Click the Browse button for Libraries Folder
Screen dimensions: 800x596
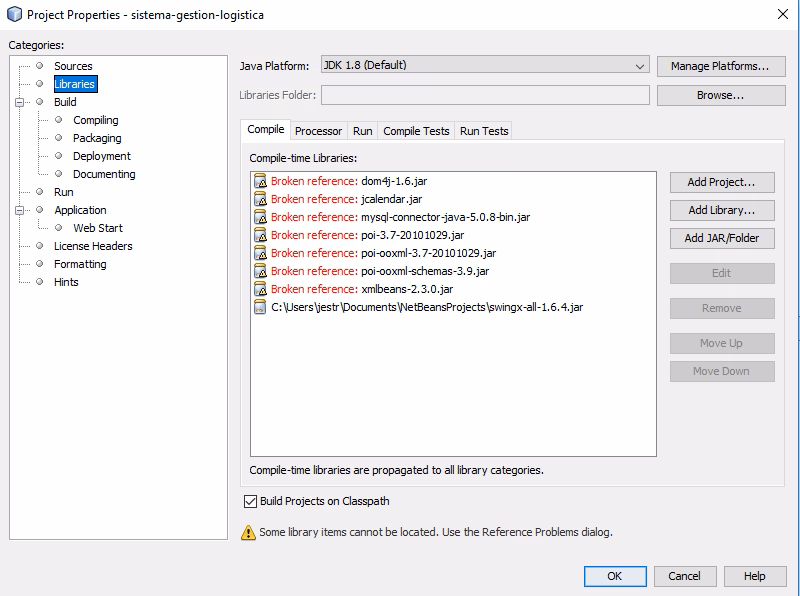[x=722, y=95]
